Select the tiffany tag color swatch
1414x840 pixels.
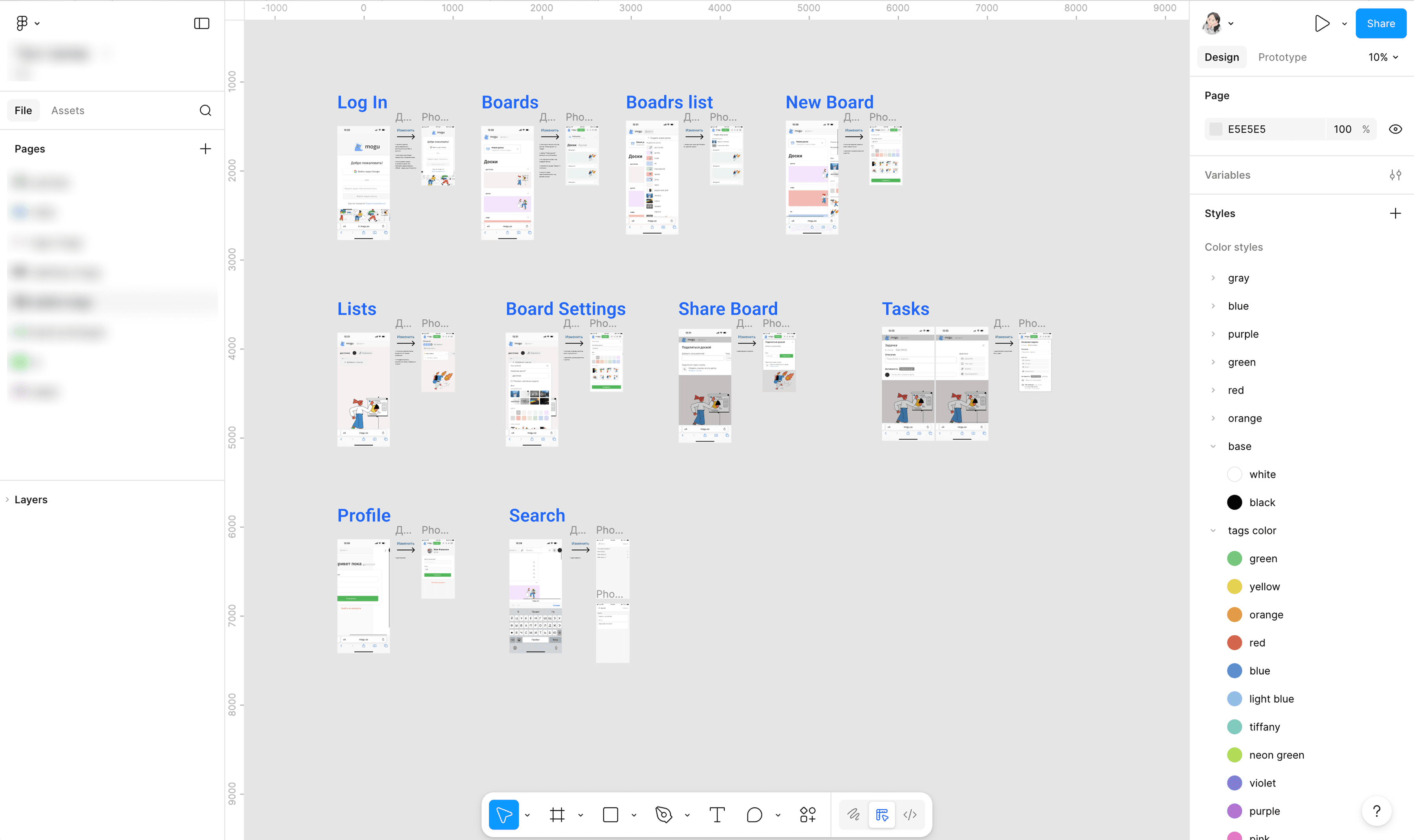1235,727
